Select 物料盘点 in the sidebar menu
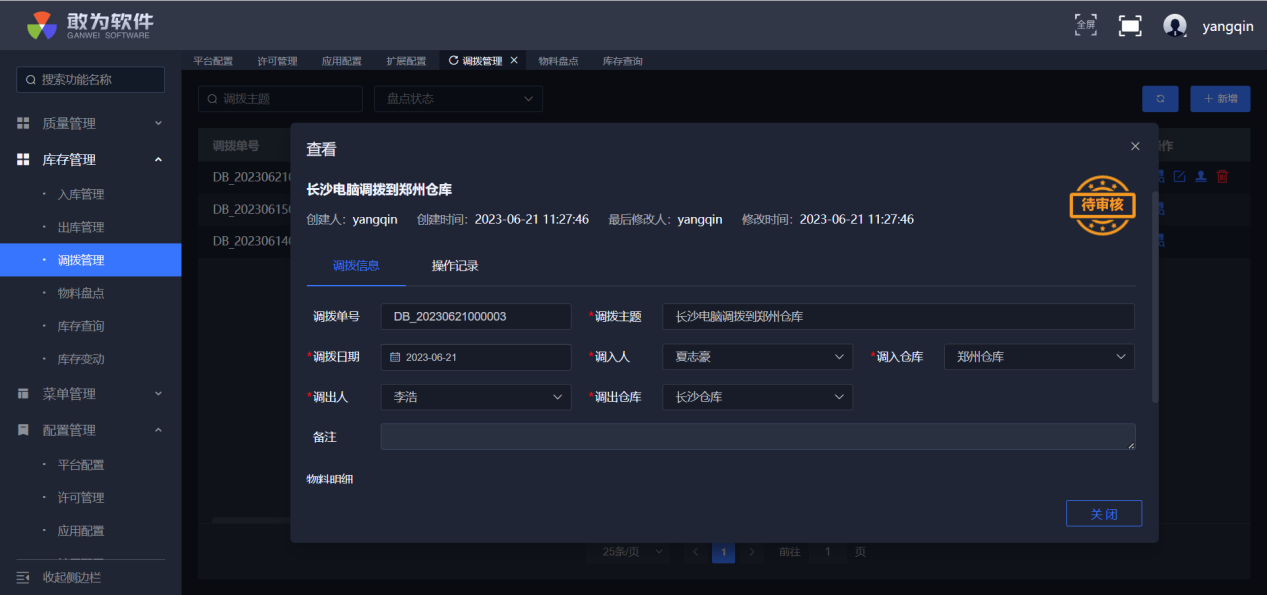This screenshot has width=1267, height=595. pos(81,293)
